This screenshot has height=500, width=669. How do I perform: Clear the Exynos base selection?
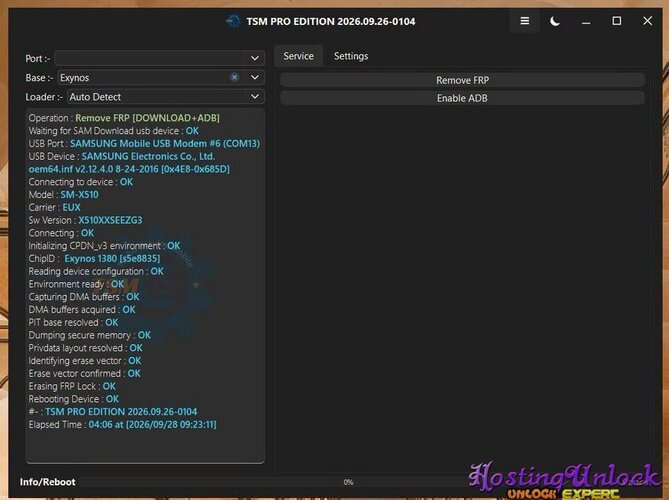click(234, 77)
